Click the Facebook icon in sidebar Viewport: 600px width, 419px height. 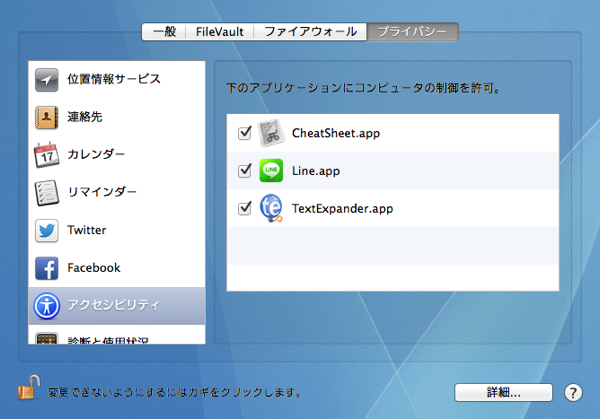(46, 268)
